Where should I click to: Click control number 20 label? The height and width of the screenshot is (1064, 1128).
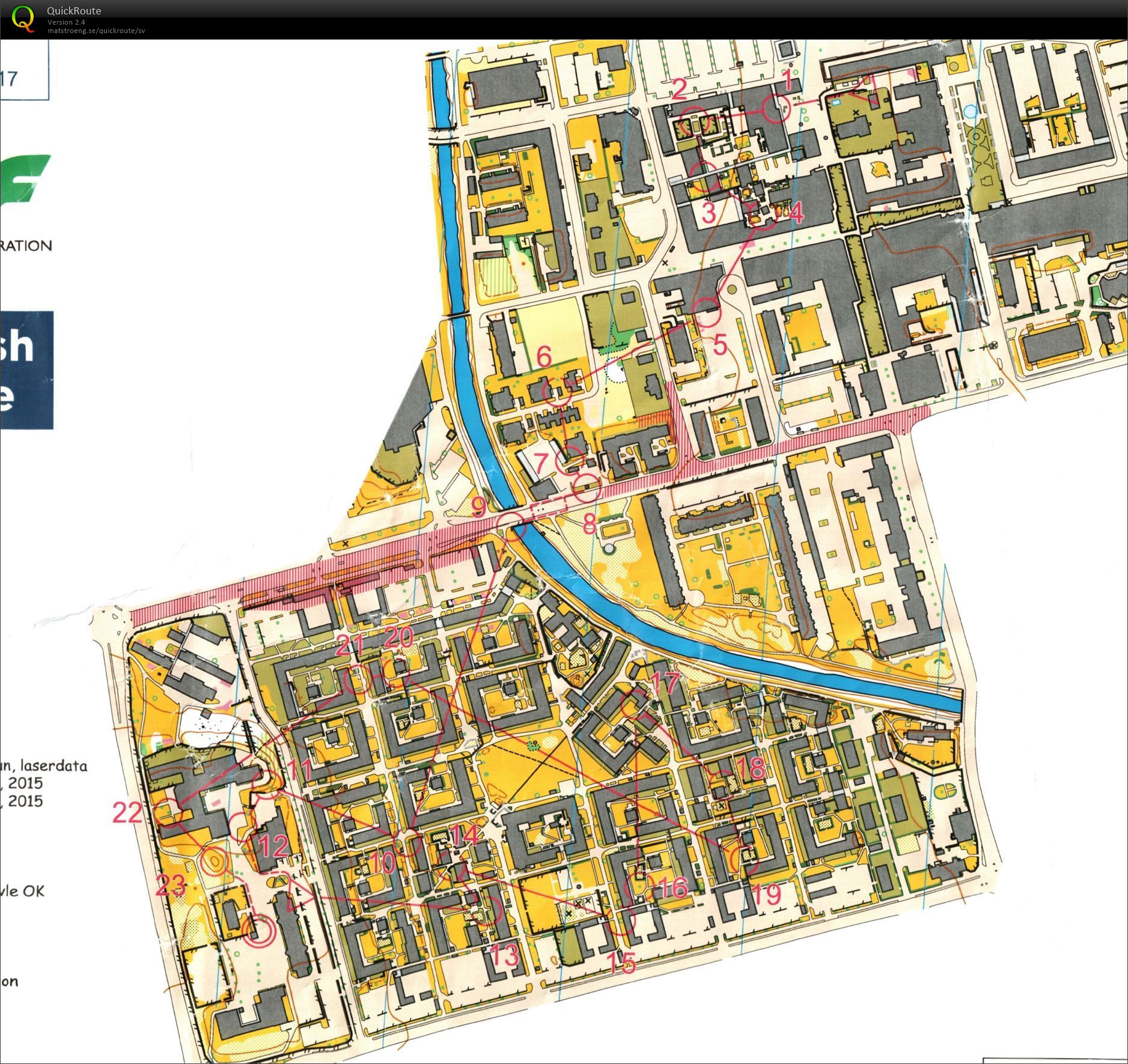click(399, 637)
